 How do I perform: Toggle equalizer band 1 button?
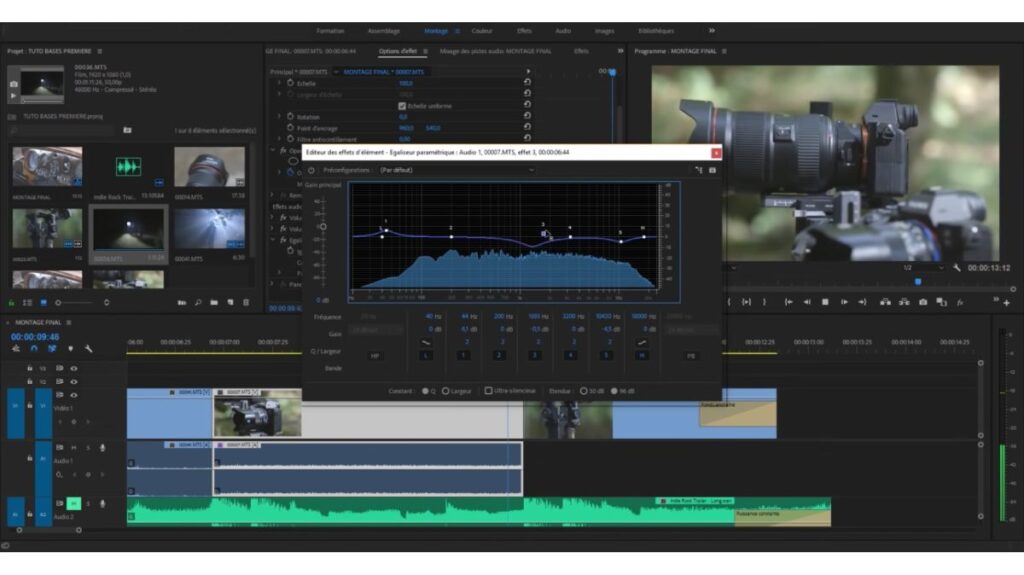coord(463,355)
